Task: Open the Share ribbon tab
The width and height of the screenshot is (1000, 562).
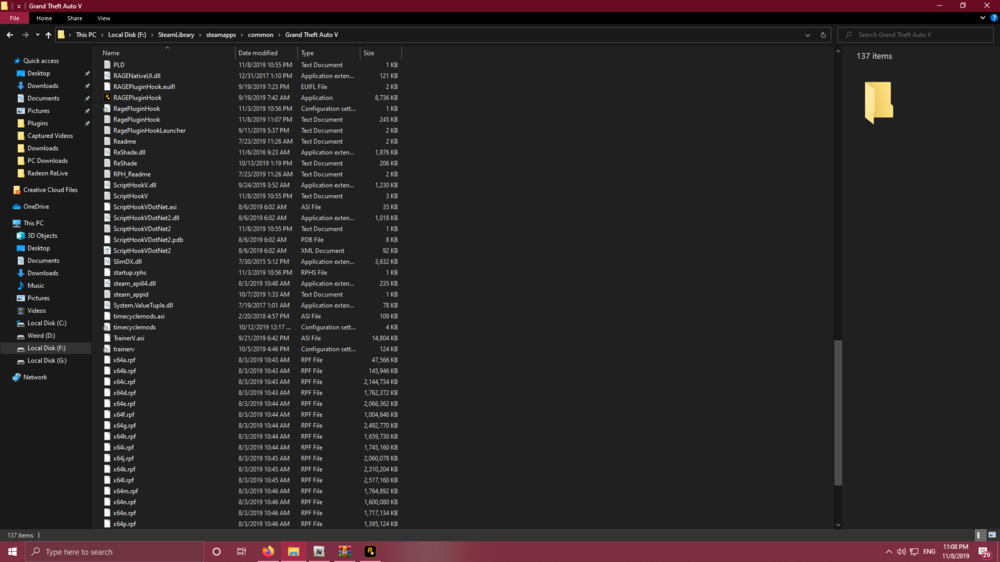Action: click(75, 18)
